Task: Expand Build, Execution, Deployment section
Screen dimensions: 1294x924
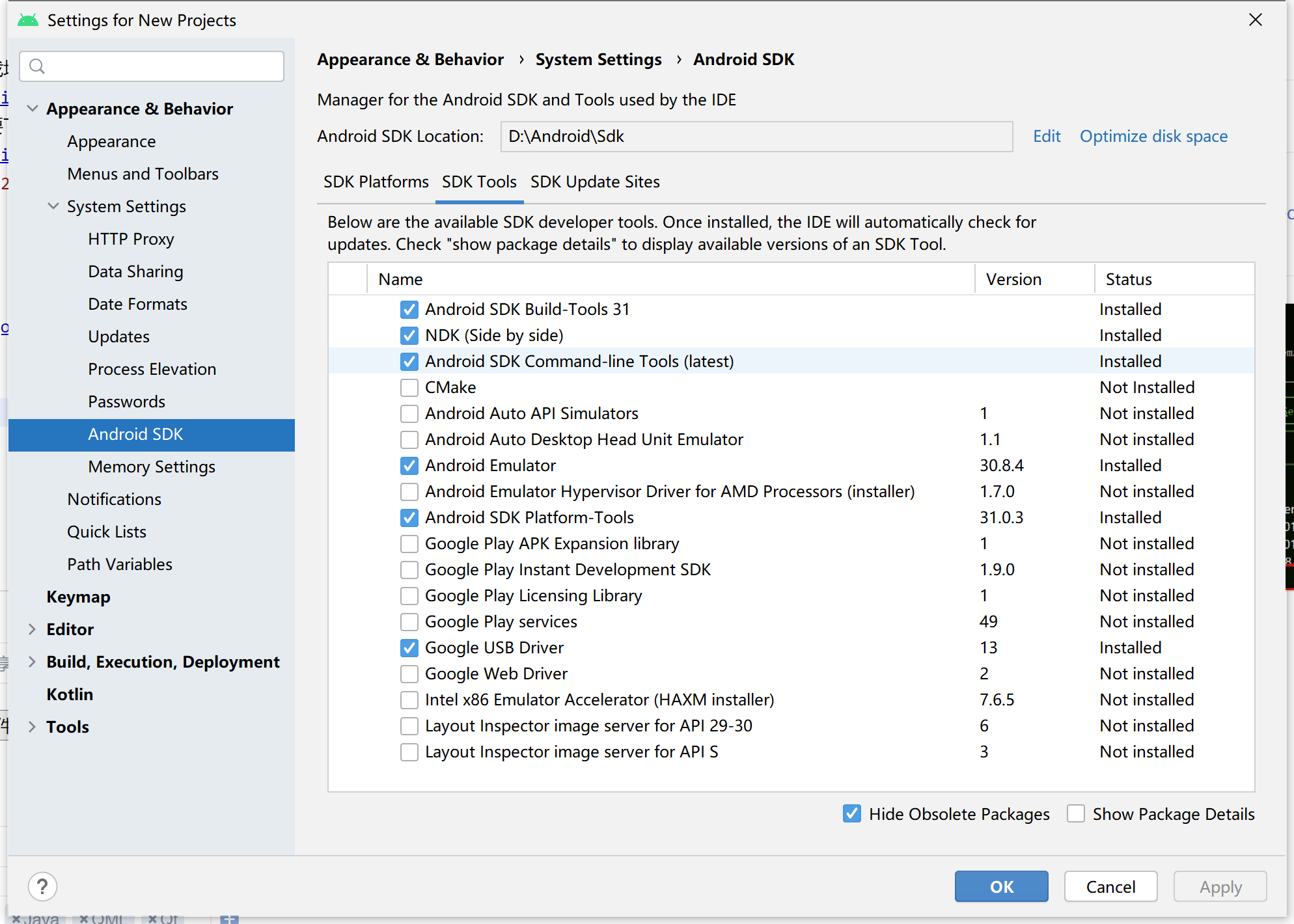Action: point(32,662)
